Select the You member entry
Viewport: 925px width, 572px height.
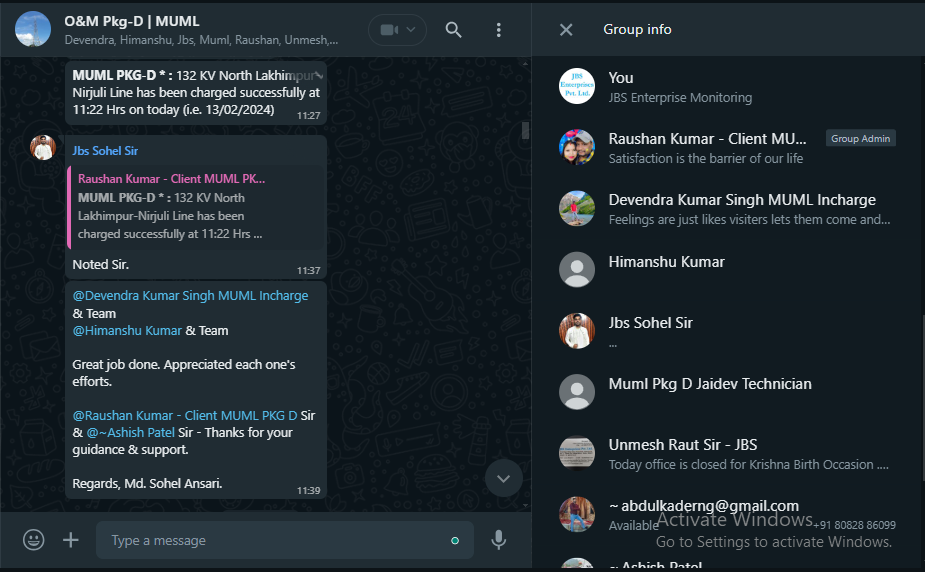(x=728, y=87)
